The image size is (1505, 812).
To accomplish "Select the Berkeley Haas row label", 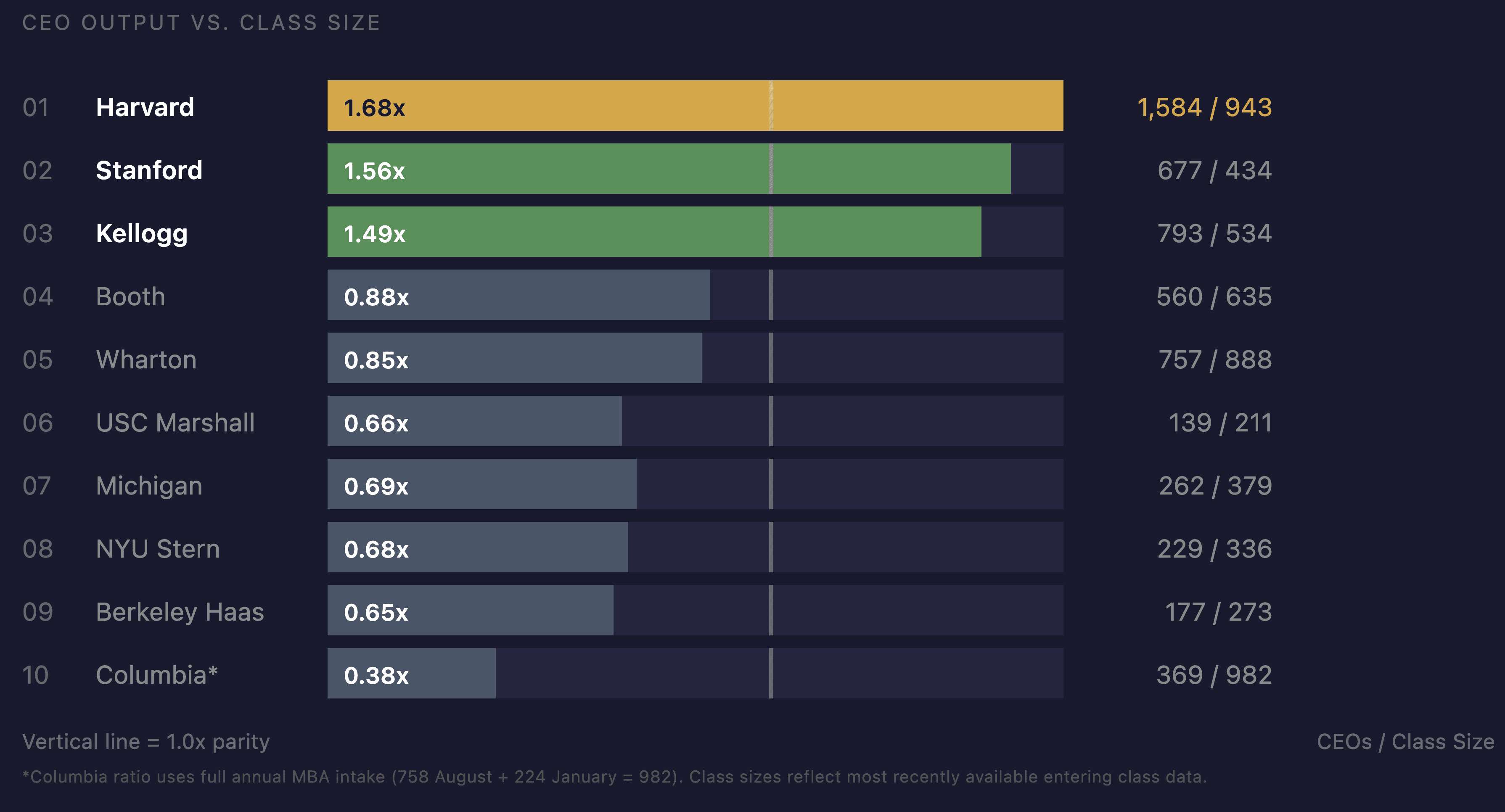I will 180,612.
